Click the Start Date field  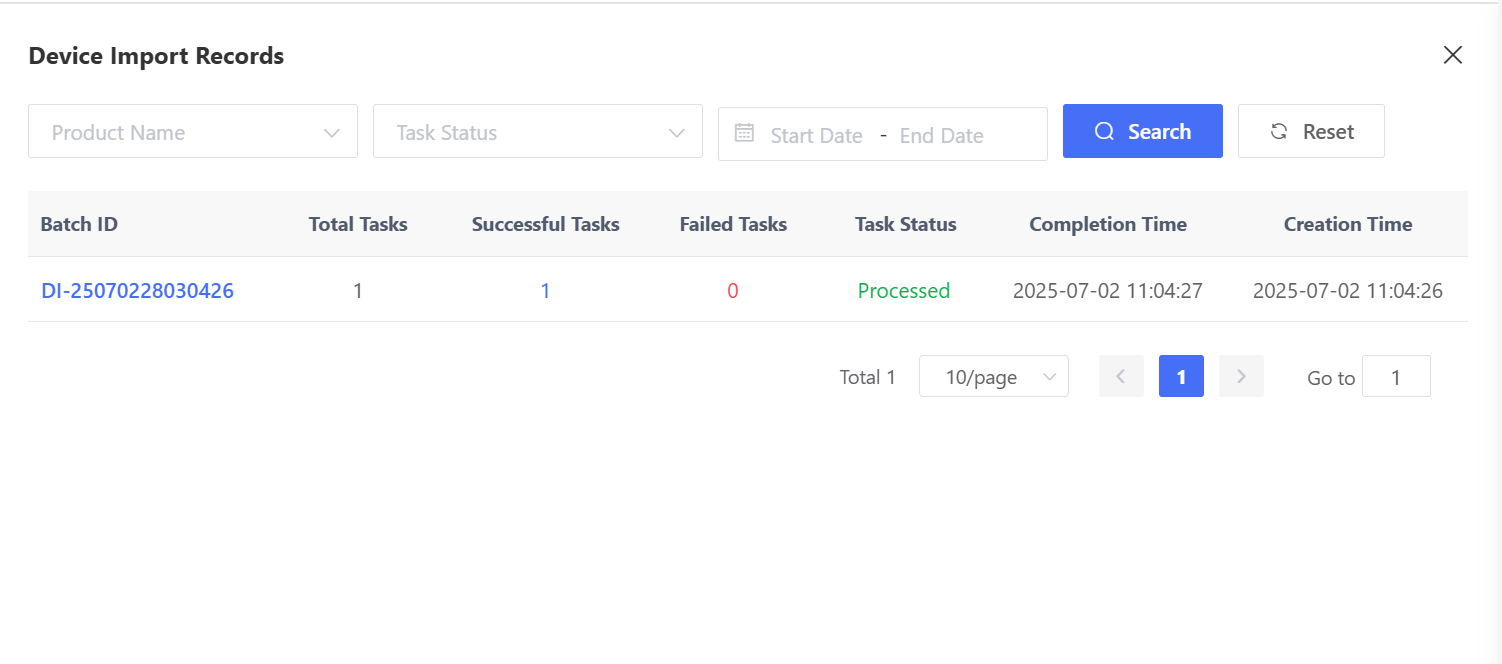[816, 135]
